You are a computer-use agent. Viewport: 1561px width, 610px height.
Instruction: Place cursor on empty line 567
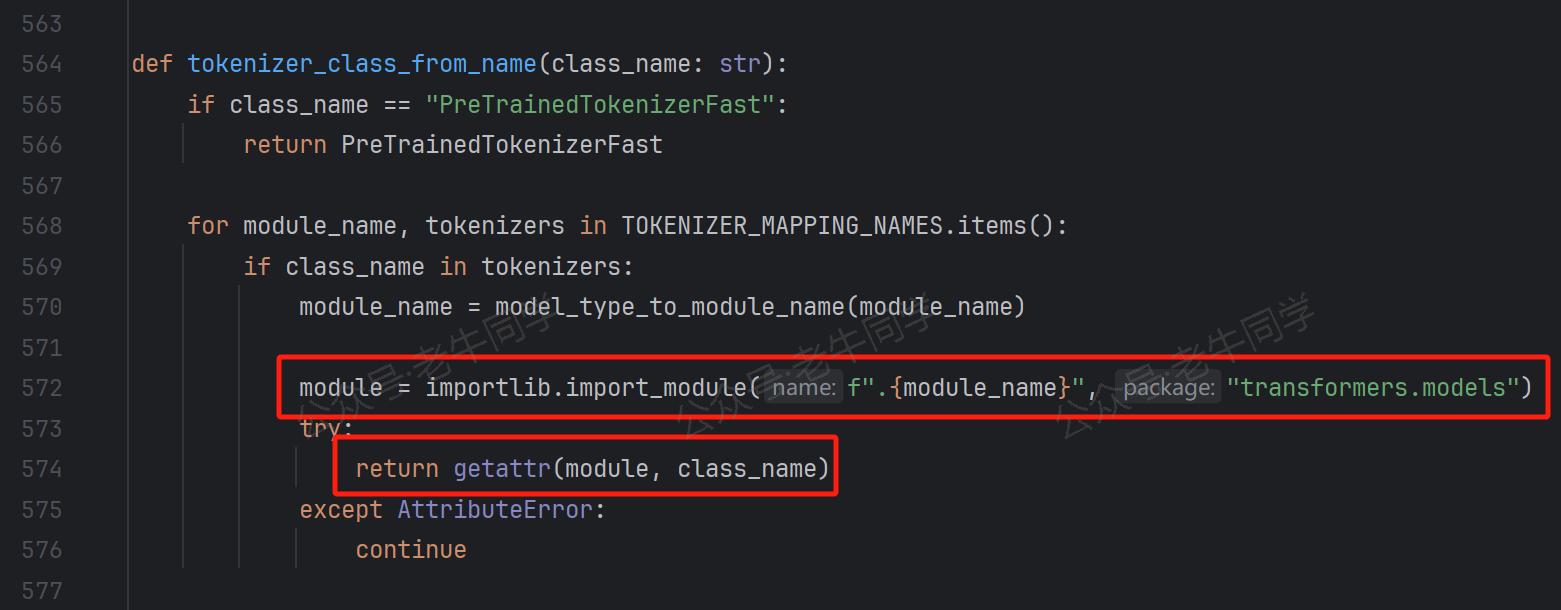(x=800, y=186)
